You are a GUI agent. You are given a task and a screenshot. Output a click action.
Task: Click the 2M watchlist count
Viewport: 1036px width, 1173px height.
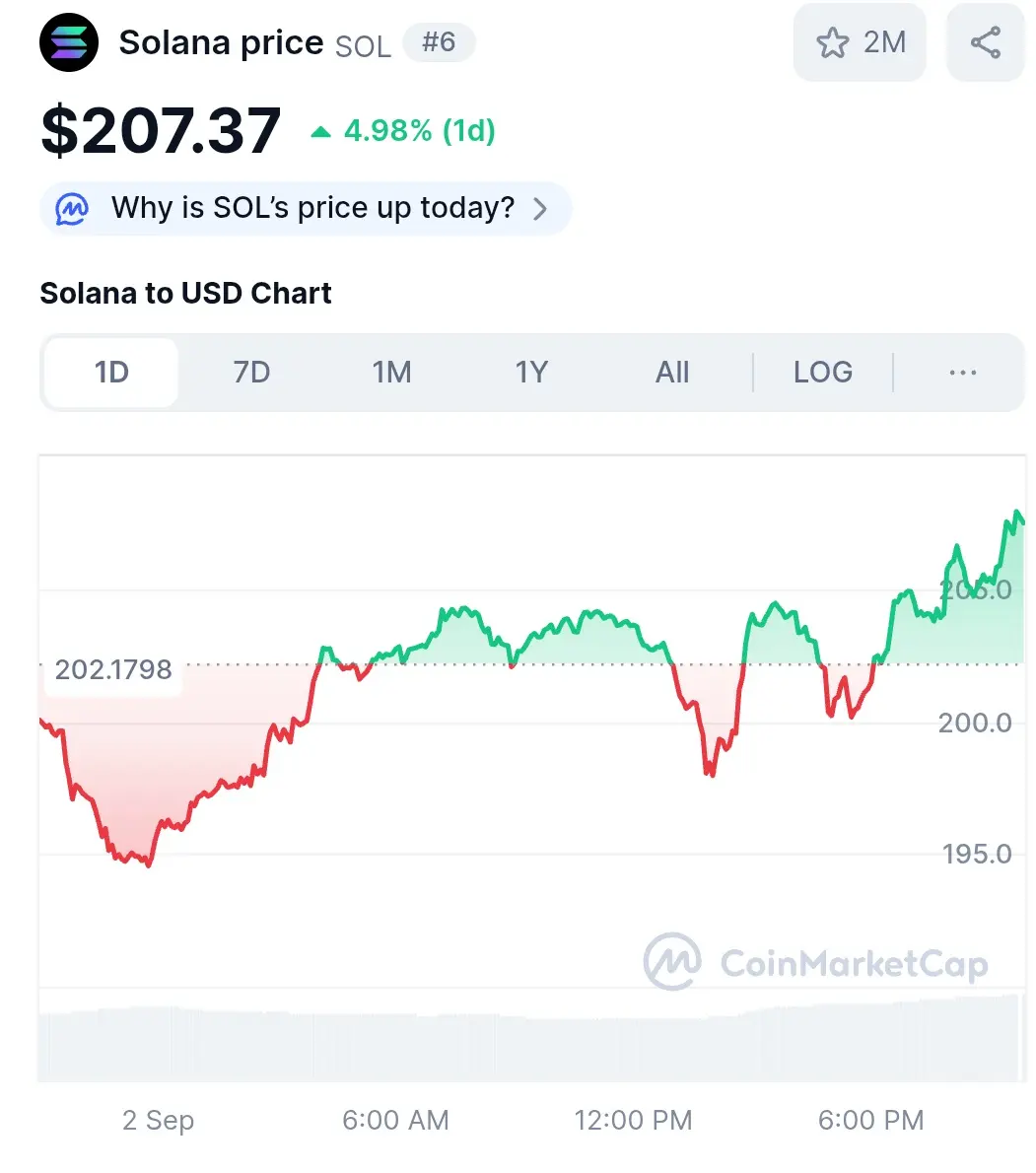click(x=885, y=42)
